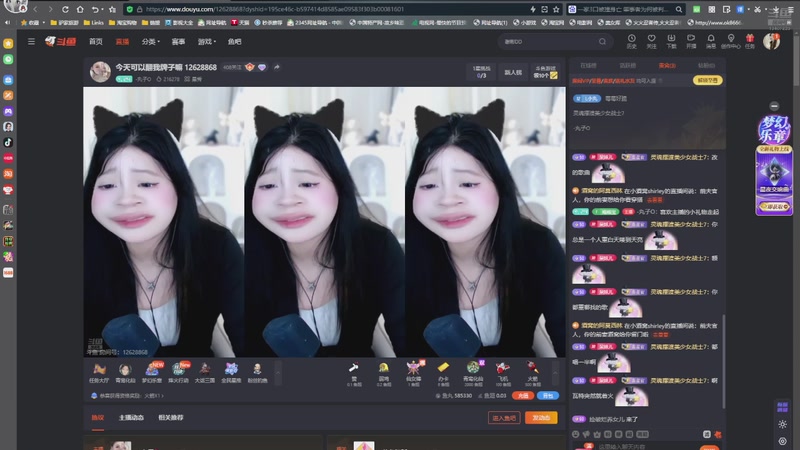
Task: Switch to the 钻粉 tab
Action: (706, 65)
